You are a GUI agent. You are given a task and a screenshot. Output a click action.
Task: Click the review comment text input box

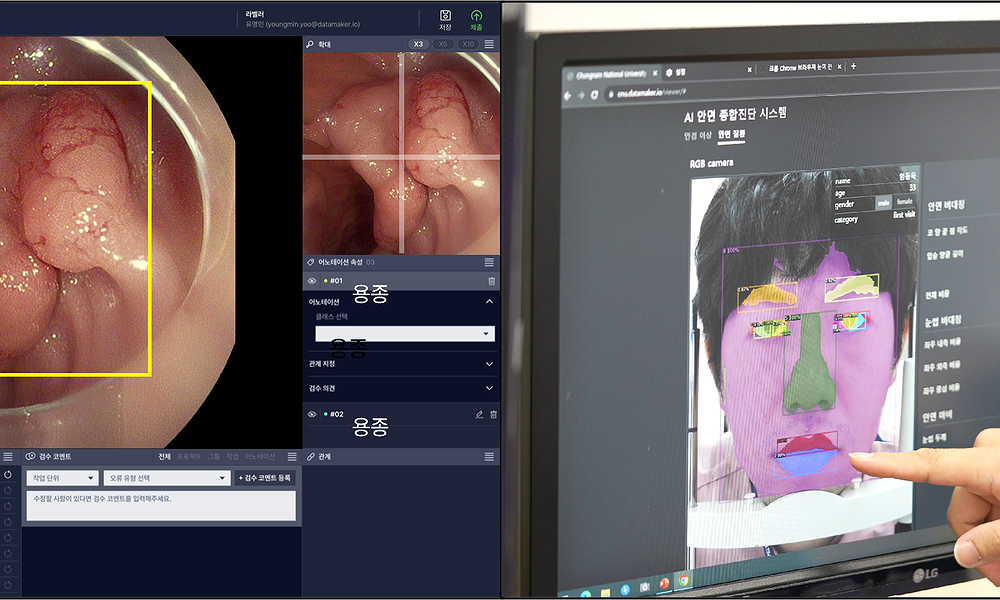click(x=161, y=506)
